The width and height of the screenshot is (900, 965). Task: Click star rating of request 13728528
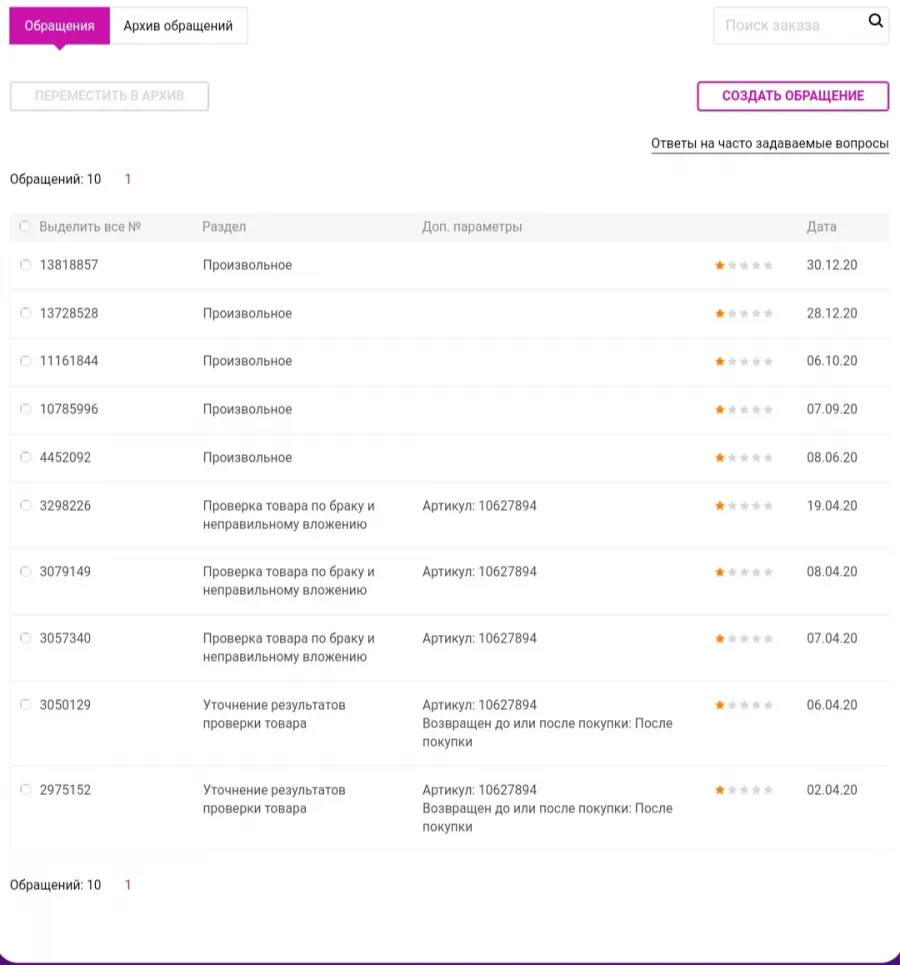744,313
